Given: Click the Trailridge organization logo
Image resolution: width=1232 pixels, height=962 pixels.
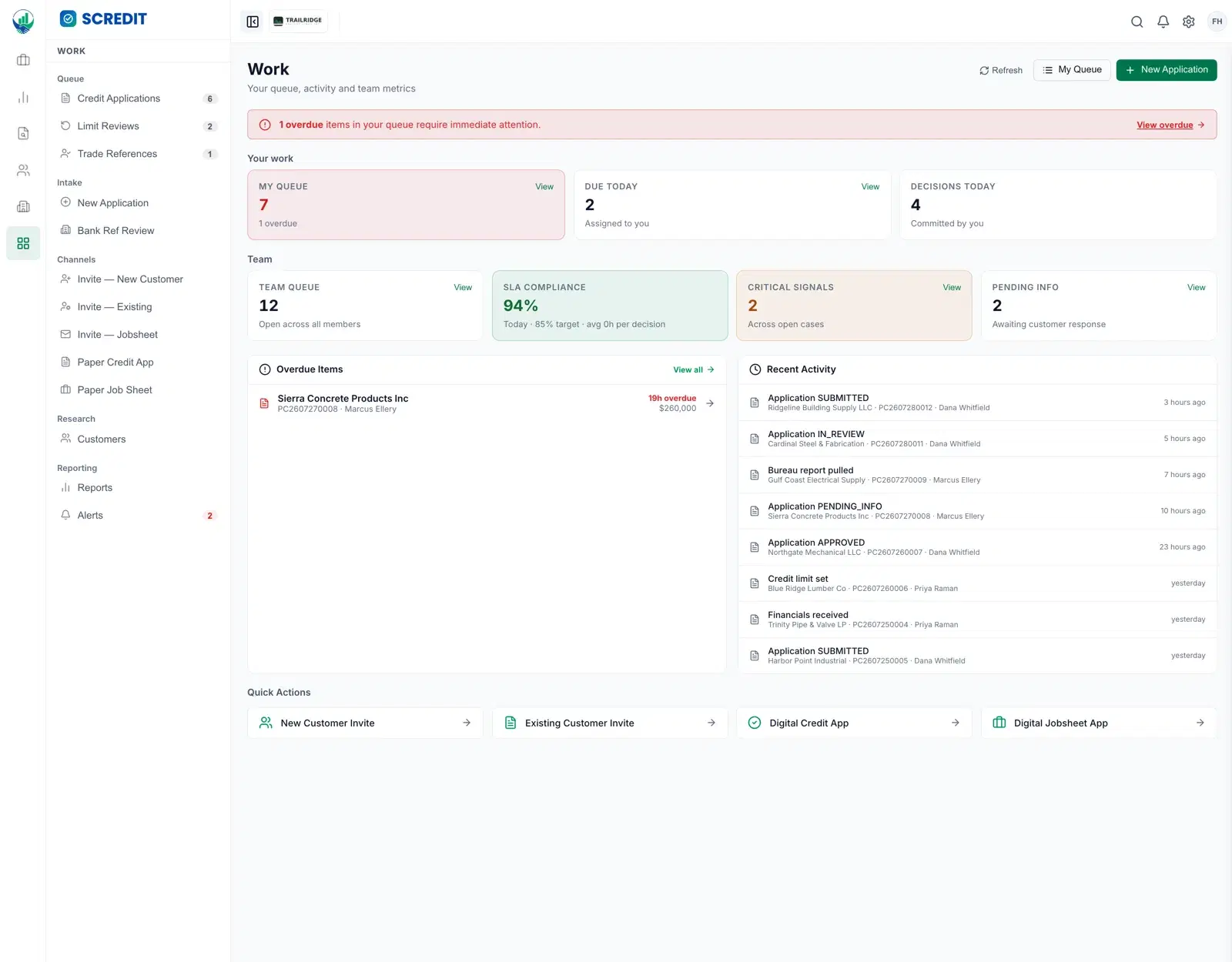Looking at the screenshot, I should [298, 21].
